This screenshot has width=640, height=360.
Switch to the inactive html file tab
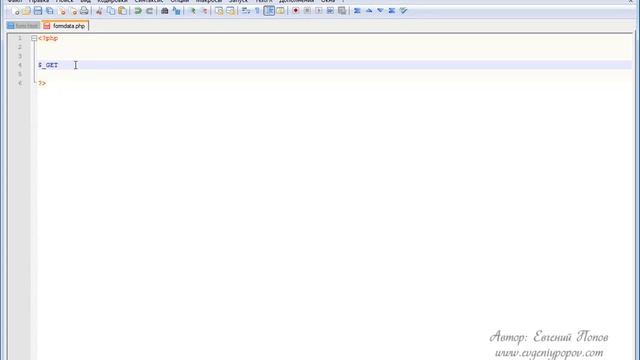click(23, 26)
